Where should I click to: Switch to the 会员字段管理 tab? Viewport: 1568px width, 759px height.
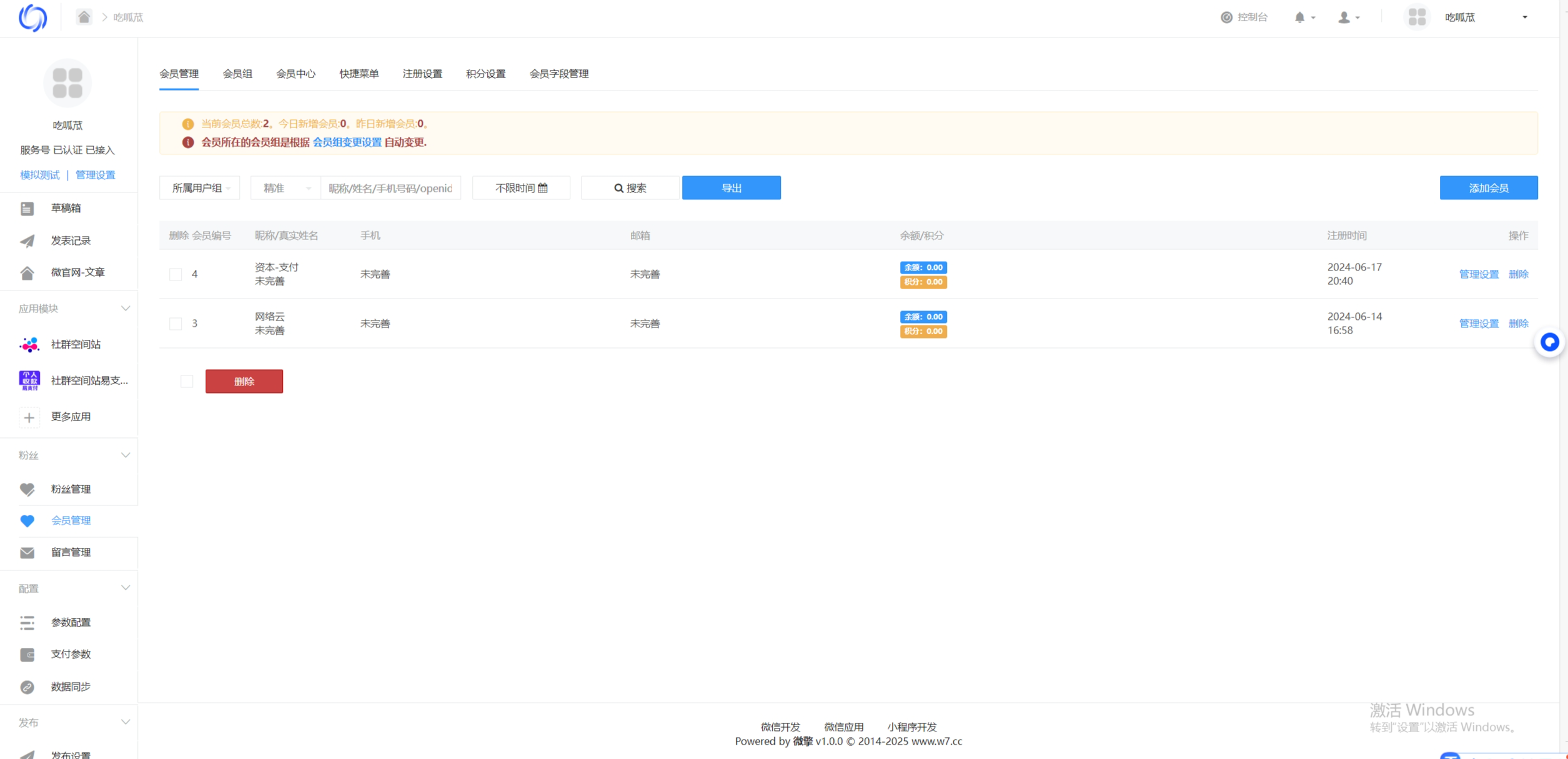tap(558, 74)
